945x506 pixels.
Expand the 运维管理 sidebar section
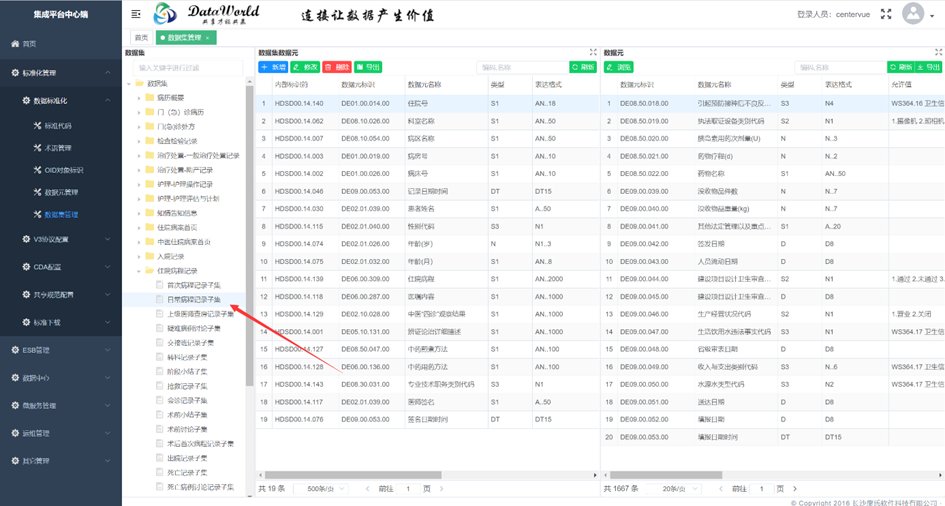tap(61, 433)
